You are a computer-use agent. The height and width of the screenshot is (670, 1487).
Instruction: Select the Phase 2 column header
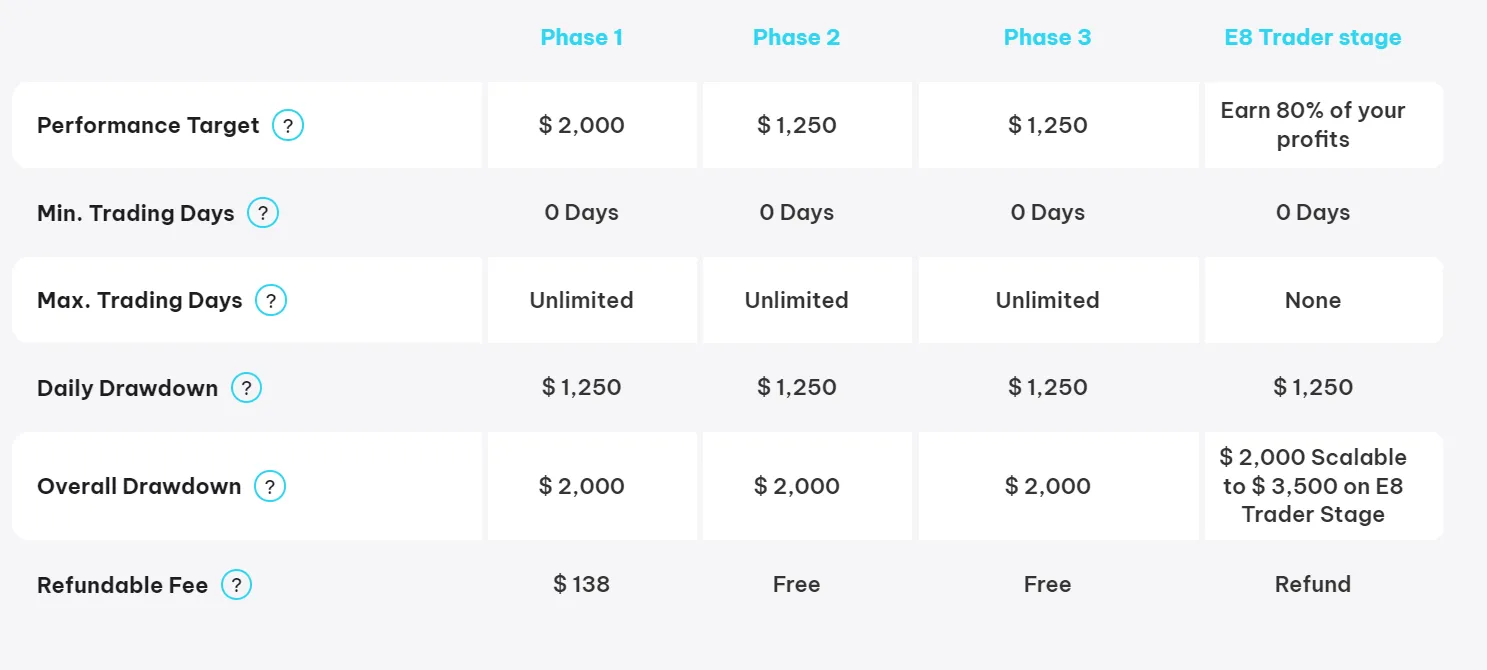[796, 38]
